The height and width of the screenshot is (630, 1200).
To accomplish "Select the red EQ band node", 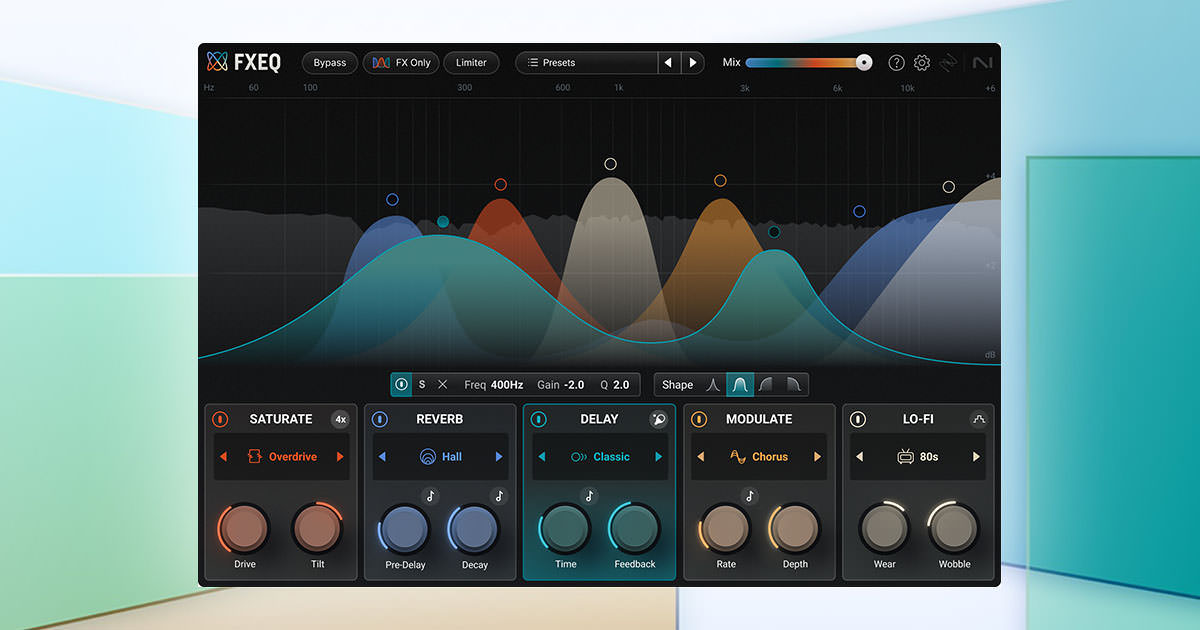I will point(501,185).
